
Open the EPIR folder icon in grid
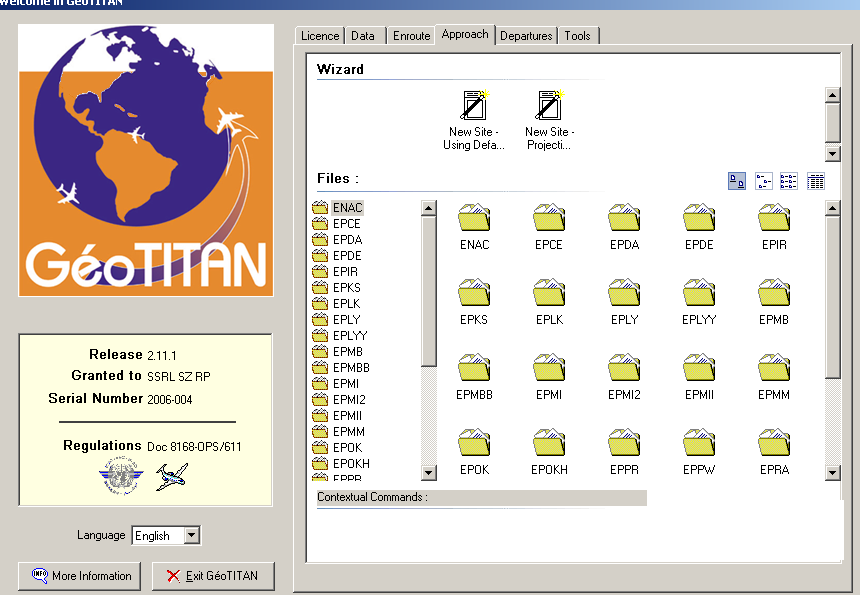[x=774, y=217]
